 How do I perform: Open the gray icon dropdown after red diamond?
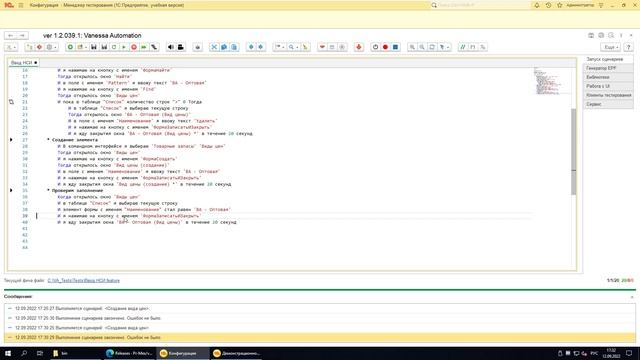pyautogui.click(x=51, y=47)
